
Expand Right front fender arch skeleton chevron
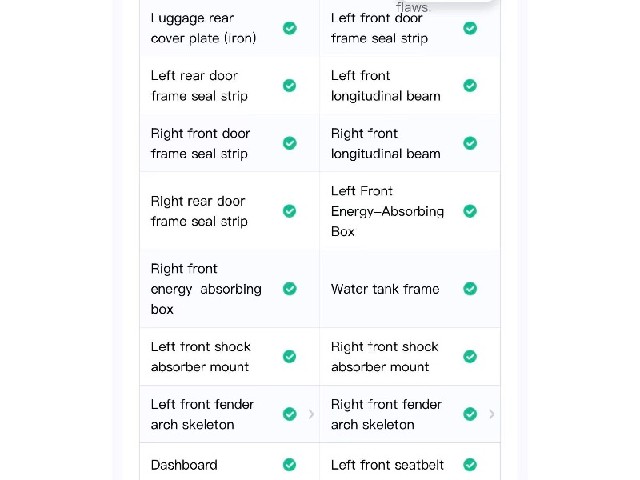tap(492, 414)
